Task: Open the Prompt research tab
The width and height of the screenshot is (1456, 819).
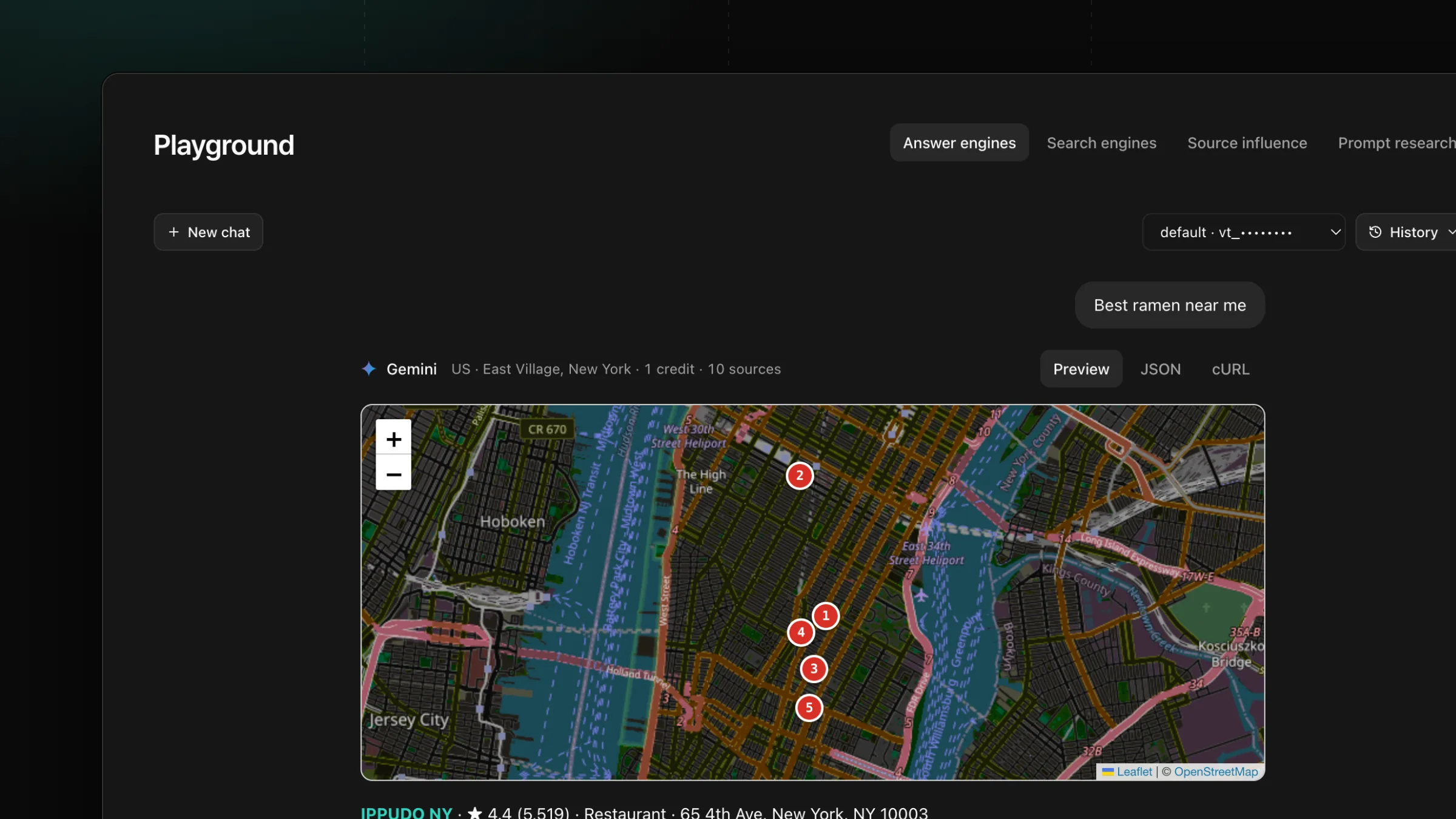Action: [1397, 143]
